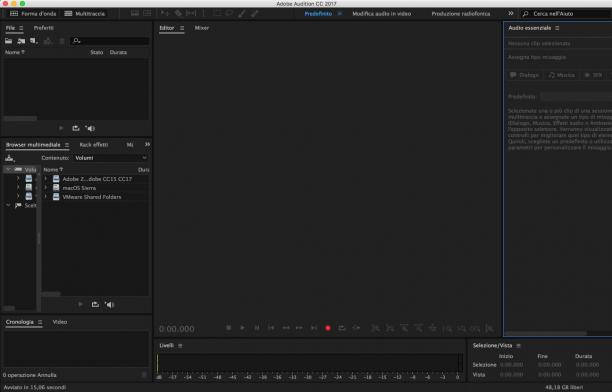
Task: Click the Stato column header
Action: [96, 52]
